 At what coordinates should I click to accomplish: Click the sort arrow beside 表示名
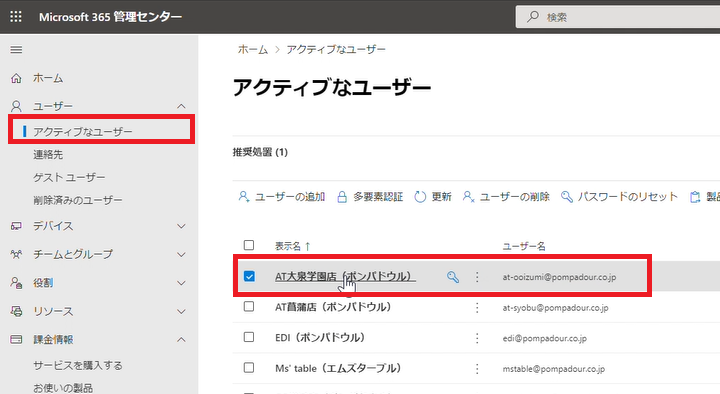308,246
